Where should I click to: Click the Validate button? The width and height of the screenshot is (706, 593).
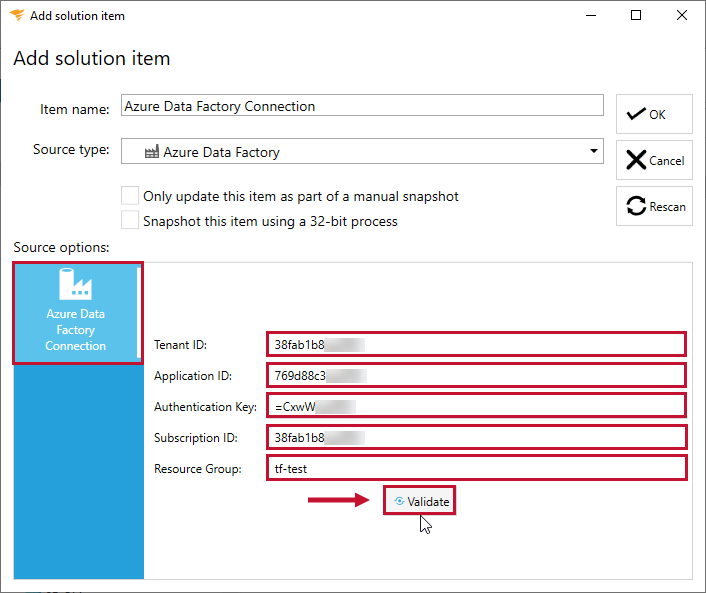[420, 501]
